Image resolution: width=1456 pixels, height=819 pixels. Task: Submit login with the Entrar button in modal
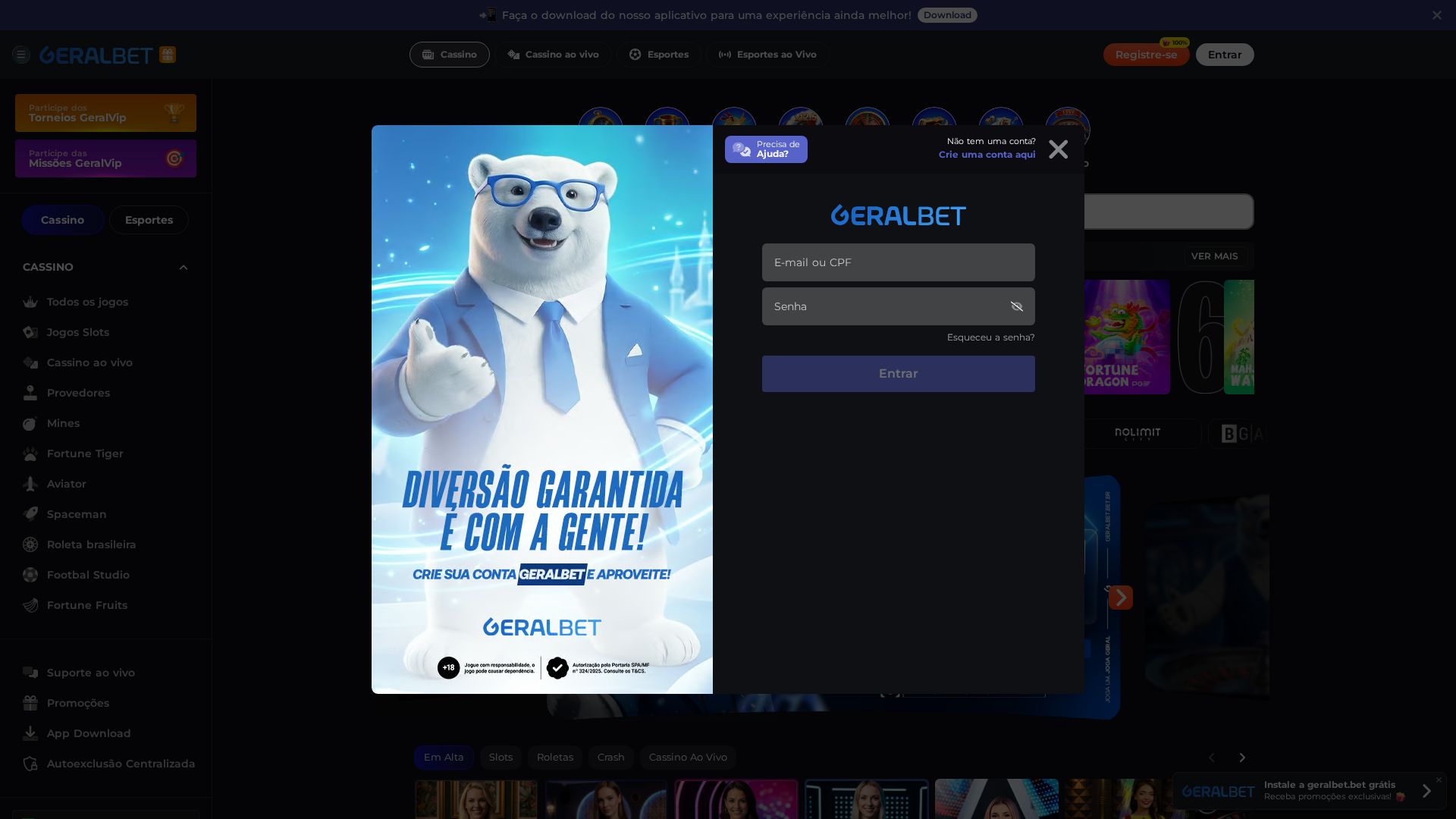[898, 374]
